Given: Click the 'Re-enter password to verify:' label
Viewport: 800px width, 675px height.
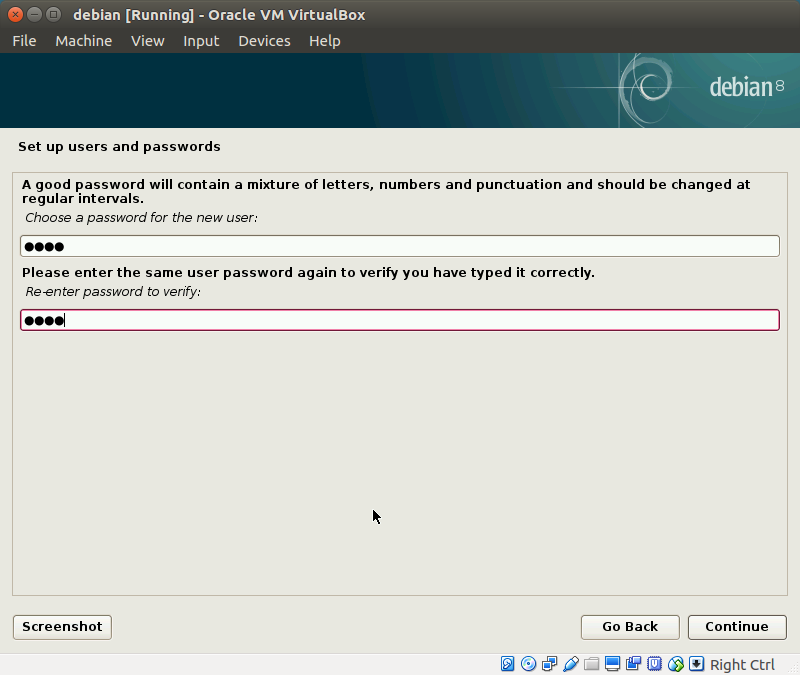Looking at the screenshot, I should click(x=113, y=292).
